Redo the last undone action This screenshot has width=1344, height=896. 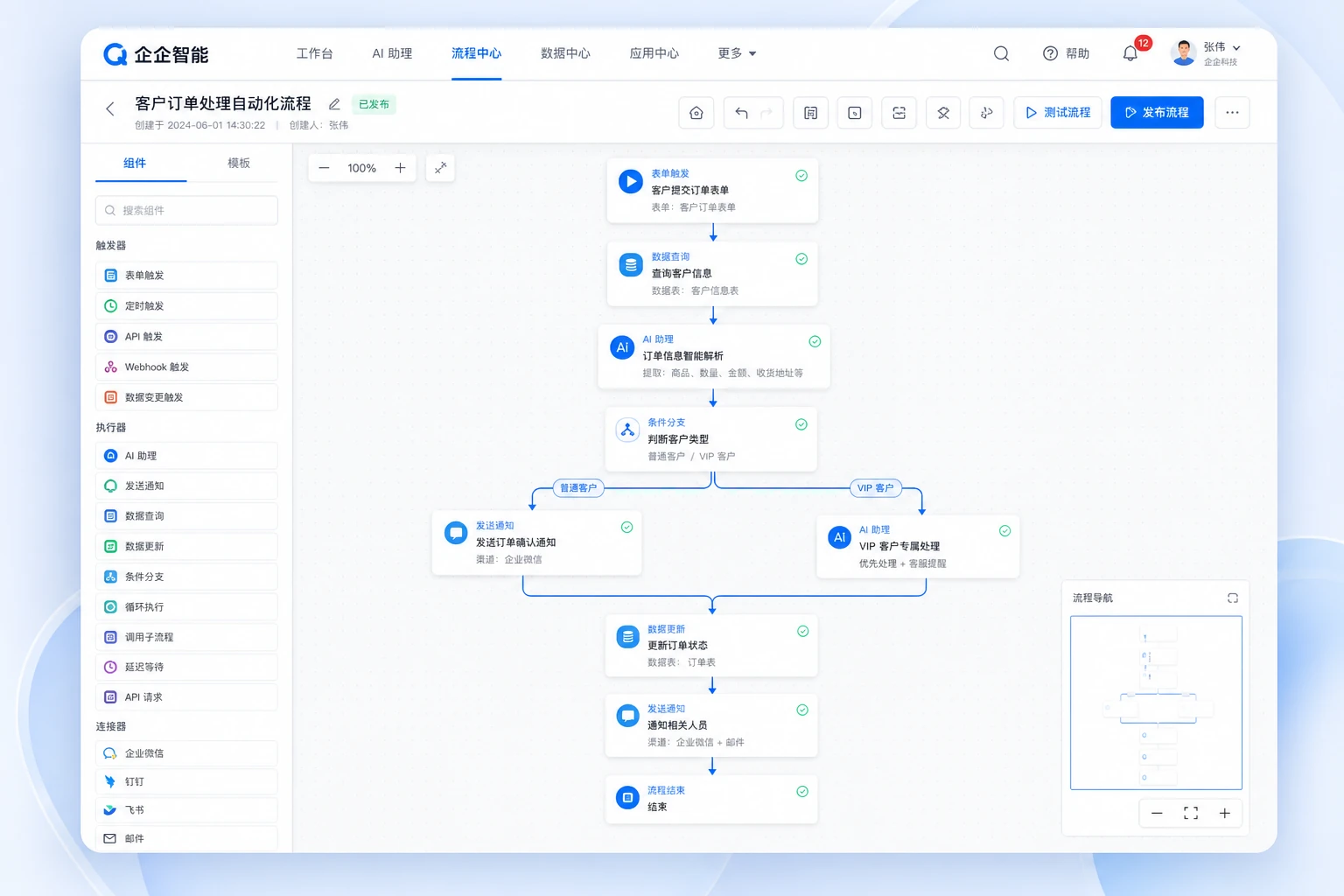[x=766, y=113]
